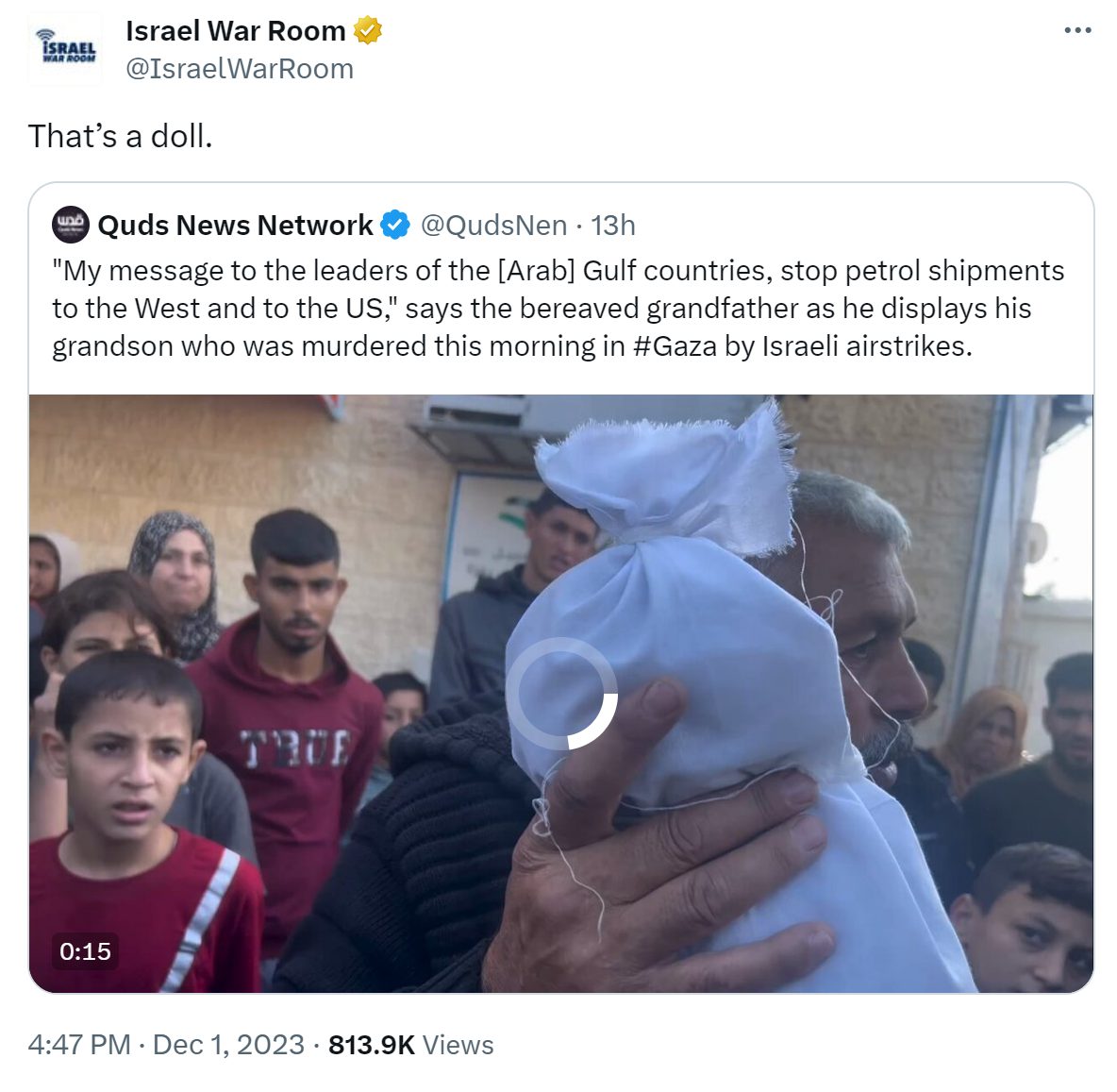Image resolution: width=1117 pixels, height=1092 pixels.
Task: Click the "That's a doll." tweet text
Action: (x=121, y=136)
